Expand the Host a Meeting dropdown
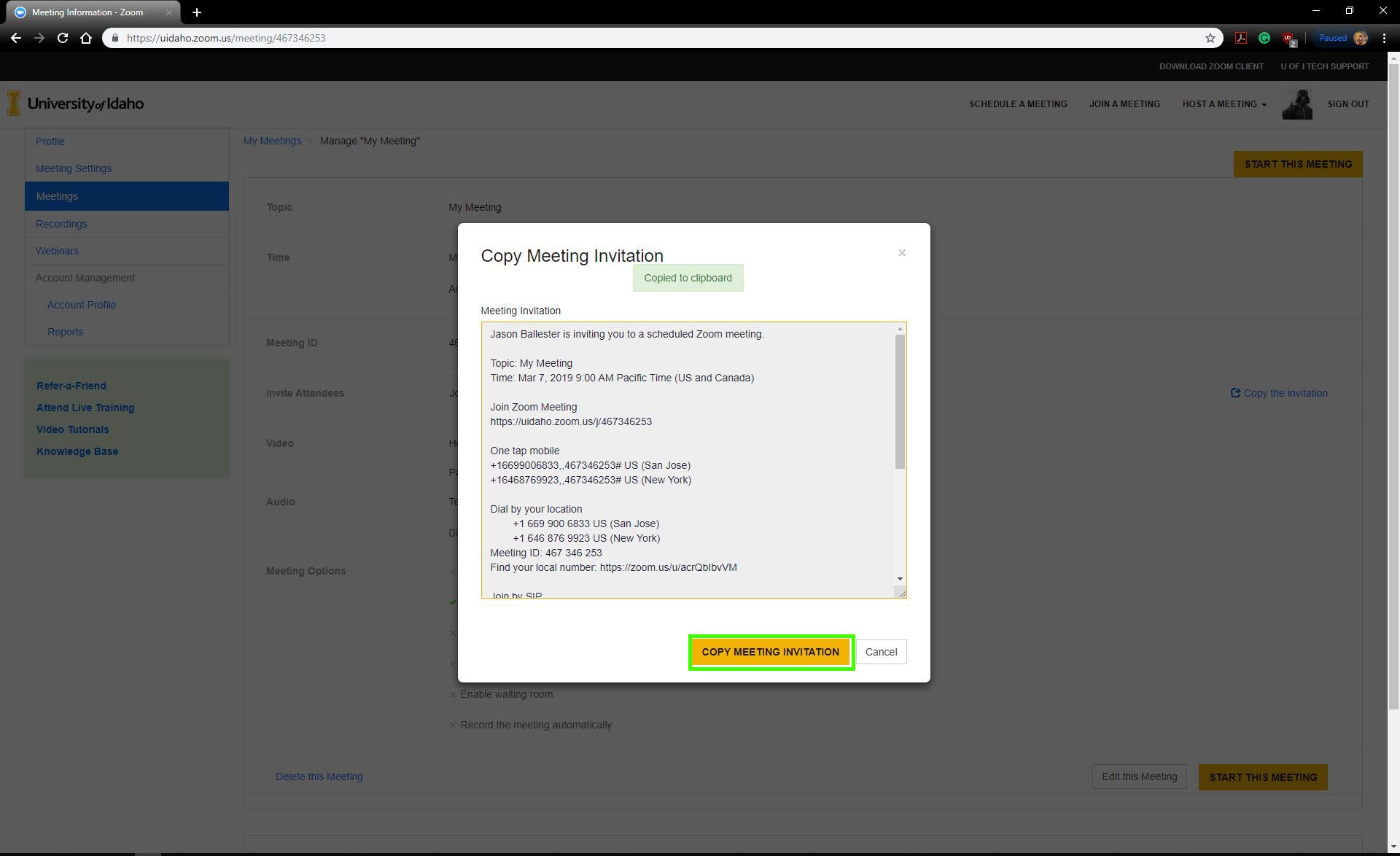Screen dimensions: 1400x856 [1224, 104]
